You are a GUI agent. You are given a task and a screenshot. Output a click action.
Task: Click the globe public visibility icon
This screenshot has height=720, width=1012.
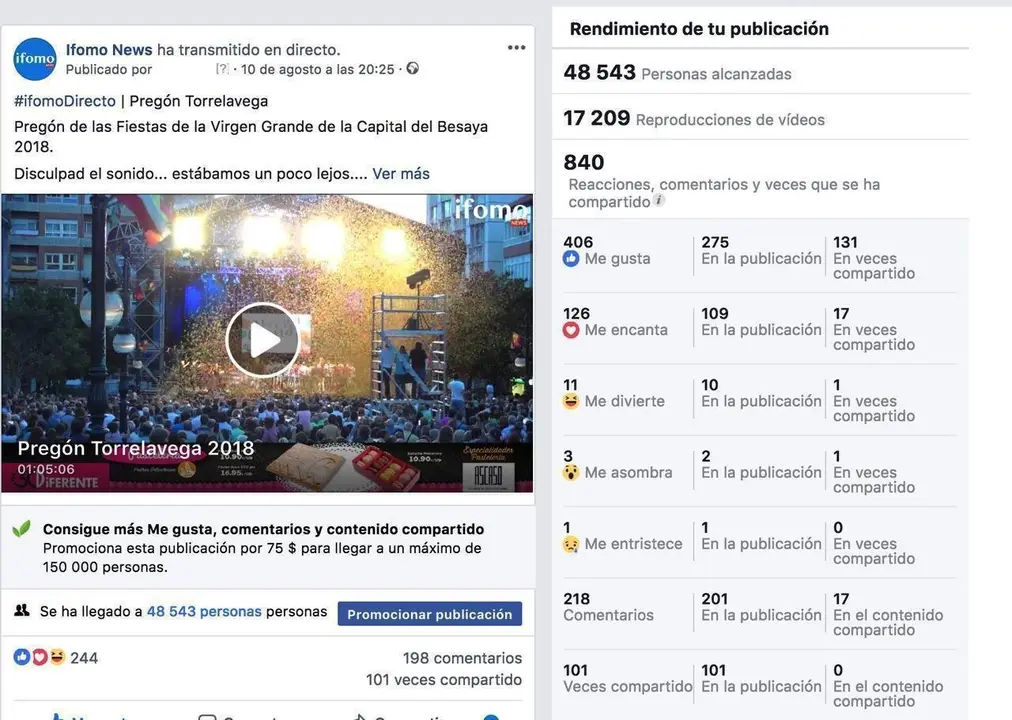[x=412, y=68]
